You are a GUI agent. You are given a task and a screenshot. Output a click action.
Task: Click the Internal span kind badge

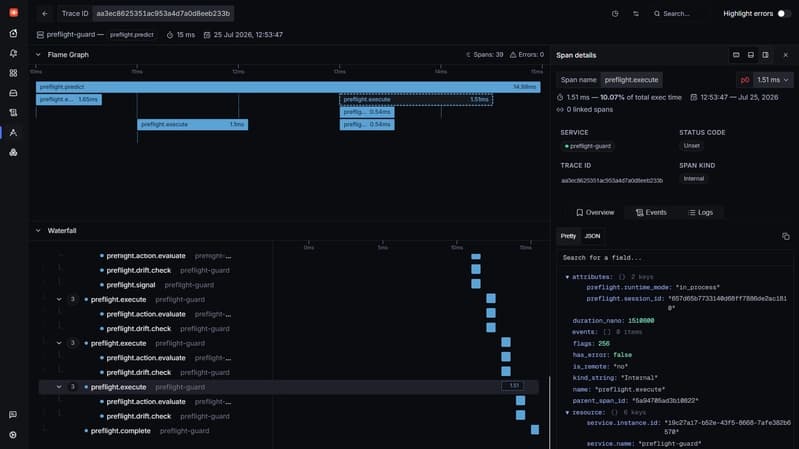[x=694, y=179]
